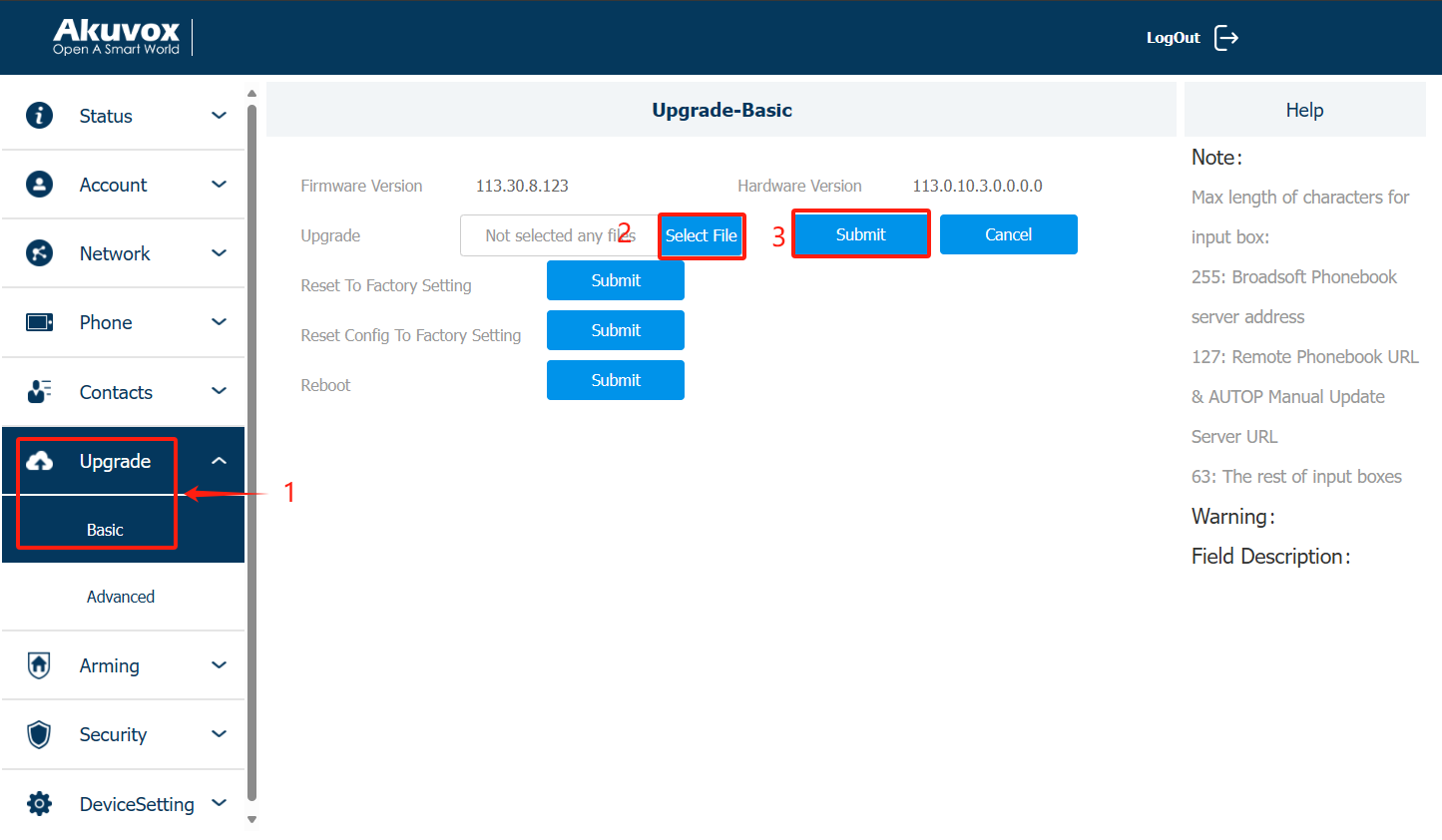Expand the Arming menu chevron

[x=220, y=665]
